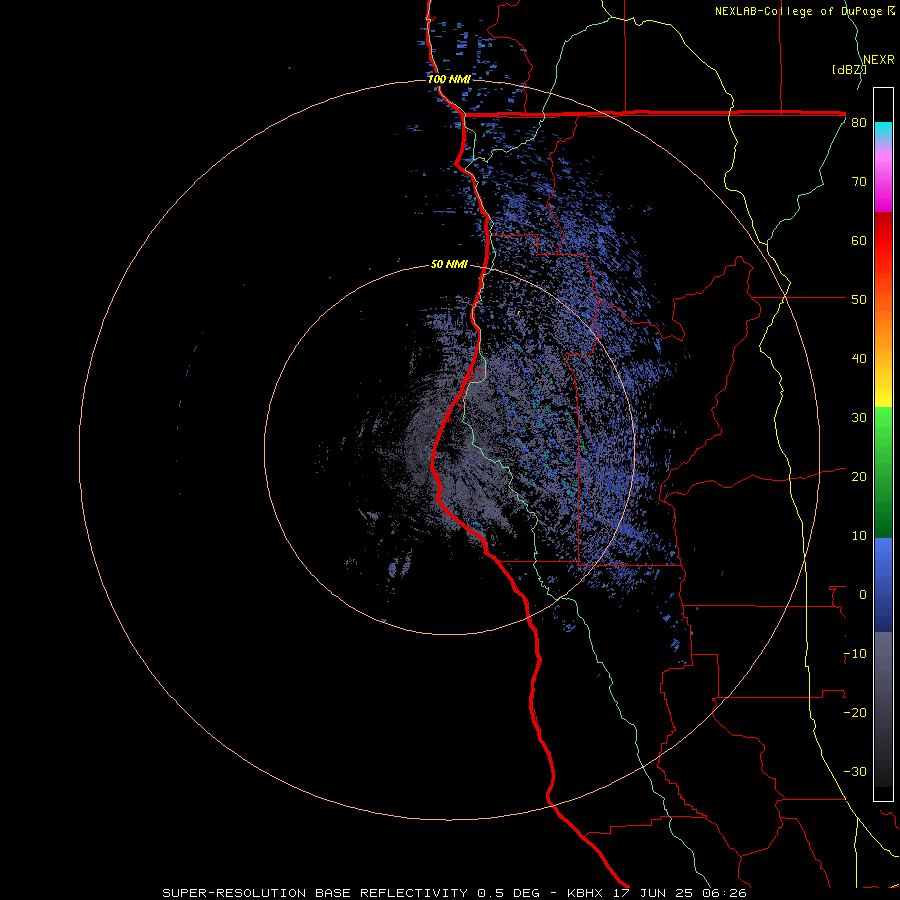
Task: Click the 0 value on the dBZ scale
Action: tap(863, 595)
